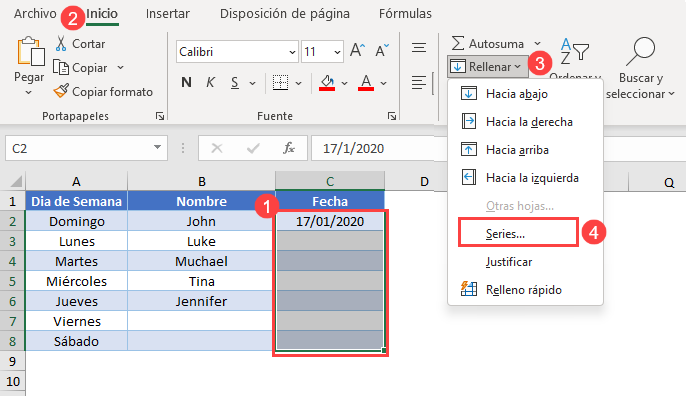Screen dimensions: 686x396
Task: Click the Fecha header cell
Action: tap(330, 201)
